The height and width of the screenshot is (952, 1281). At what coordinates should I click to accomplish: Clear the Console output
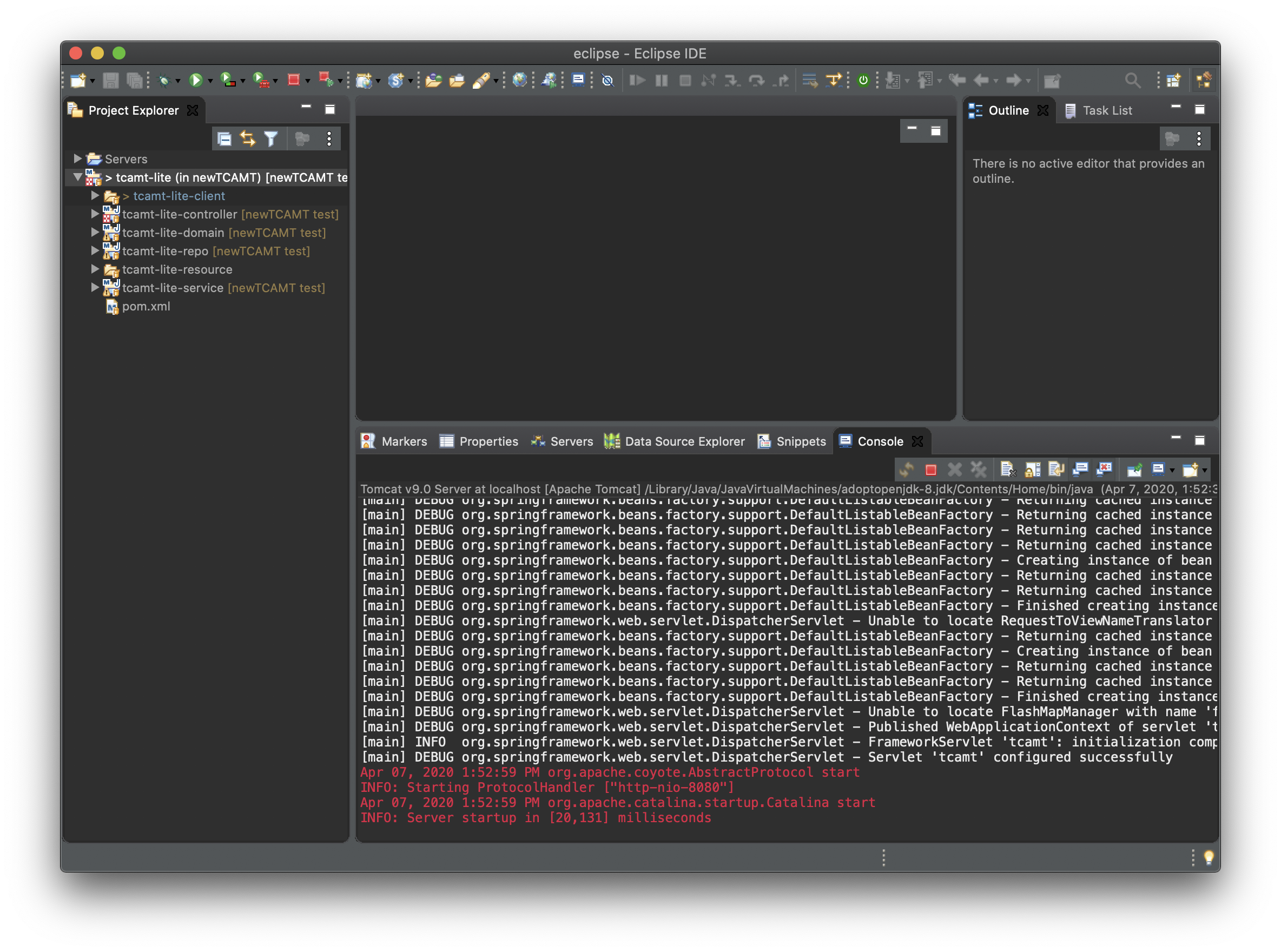[1007, 470]
